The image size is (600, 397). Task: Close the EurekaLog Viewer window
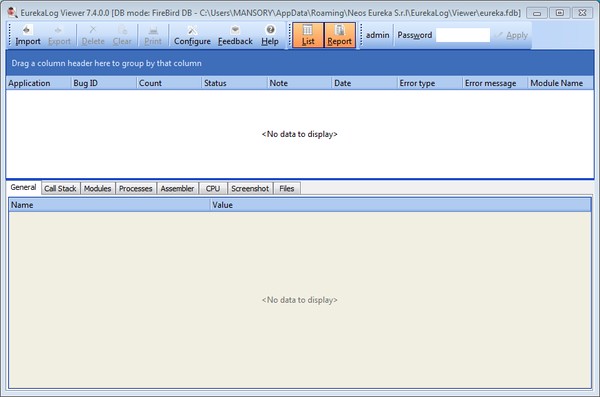tap(582, 13)
